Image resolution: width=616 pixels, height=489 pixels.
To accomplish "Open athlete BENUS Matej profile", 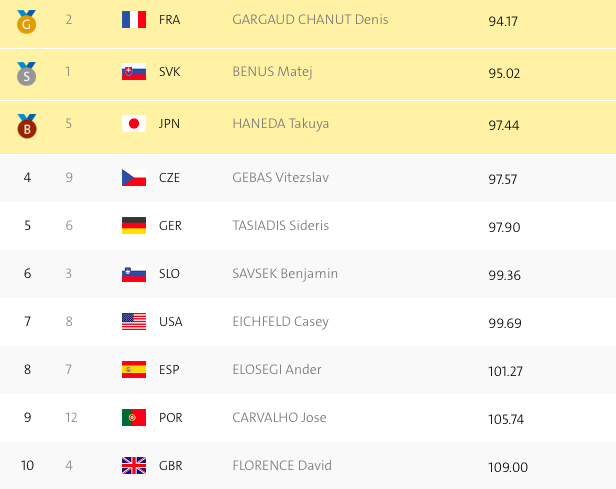I will click(x=272, y=72).
